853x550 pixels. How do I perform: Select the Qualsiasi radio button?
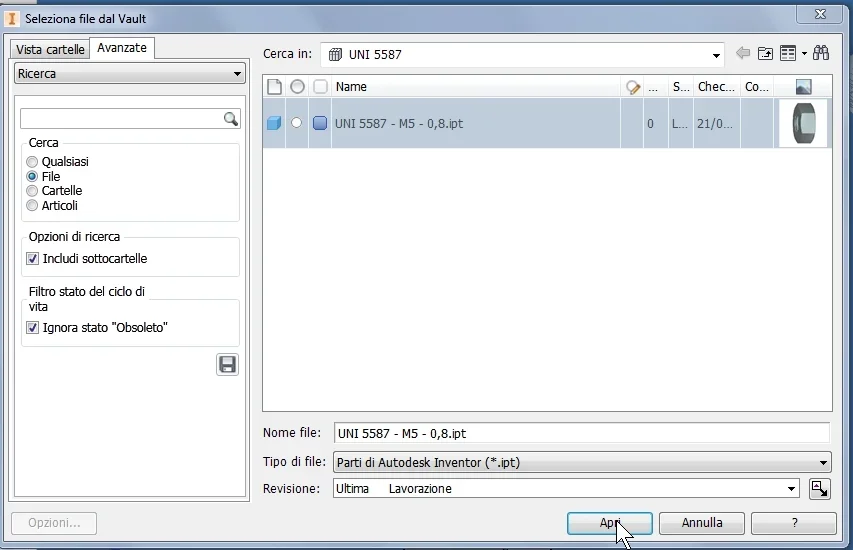tap(32, 162)
